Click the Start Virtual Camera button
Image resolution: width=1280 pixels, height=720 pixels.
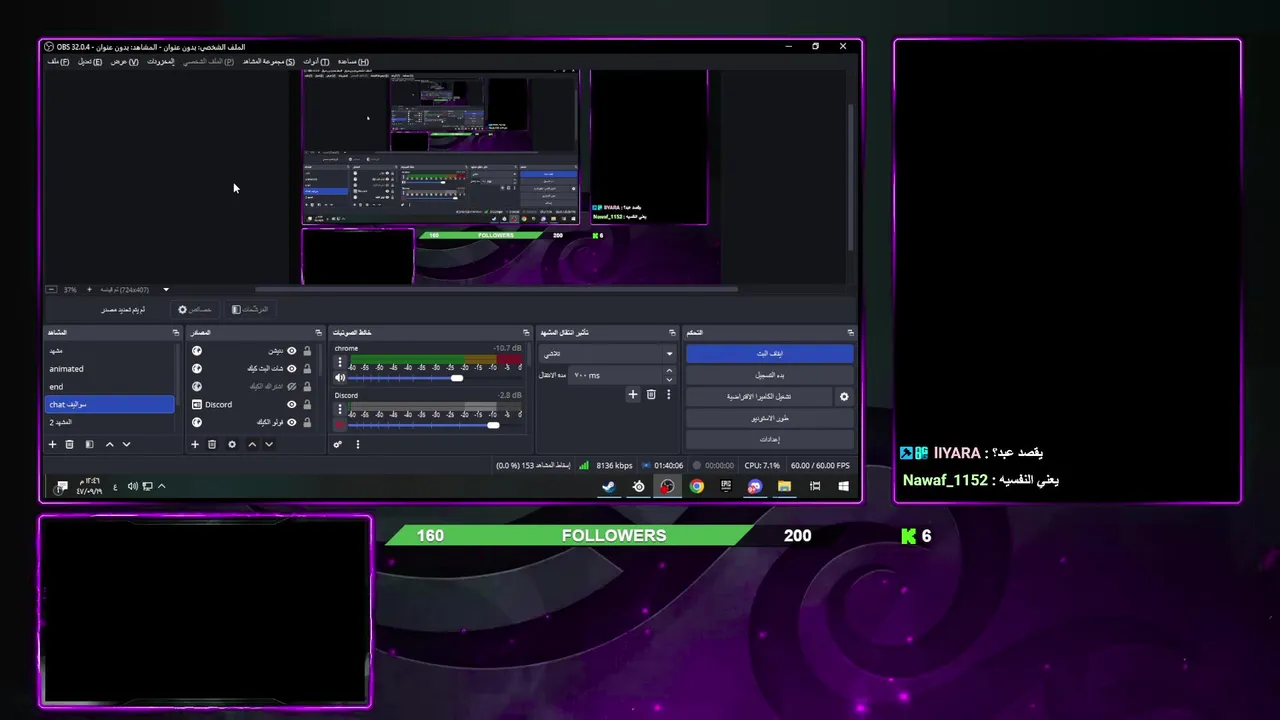point(759,397)
